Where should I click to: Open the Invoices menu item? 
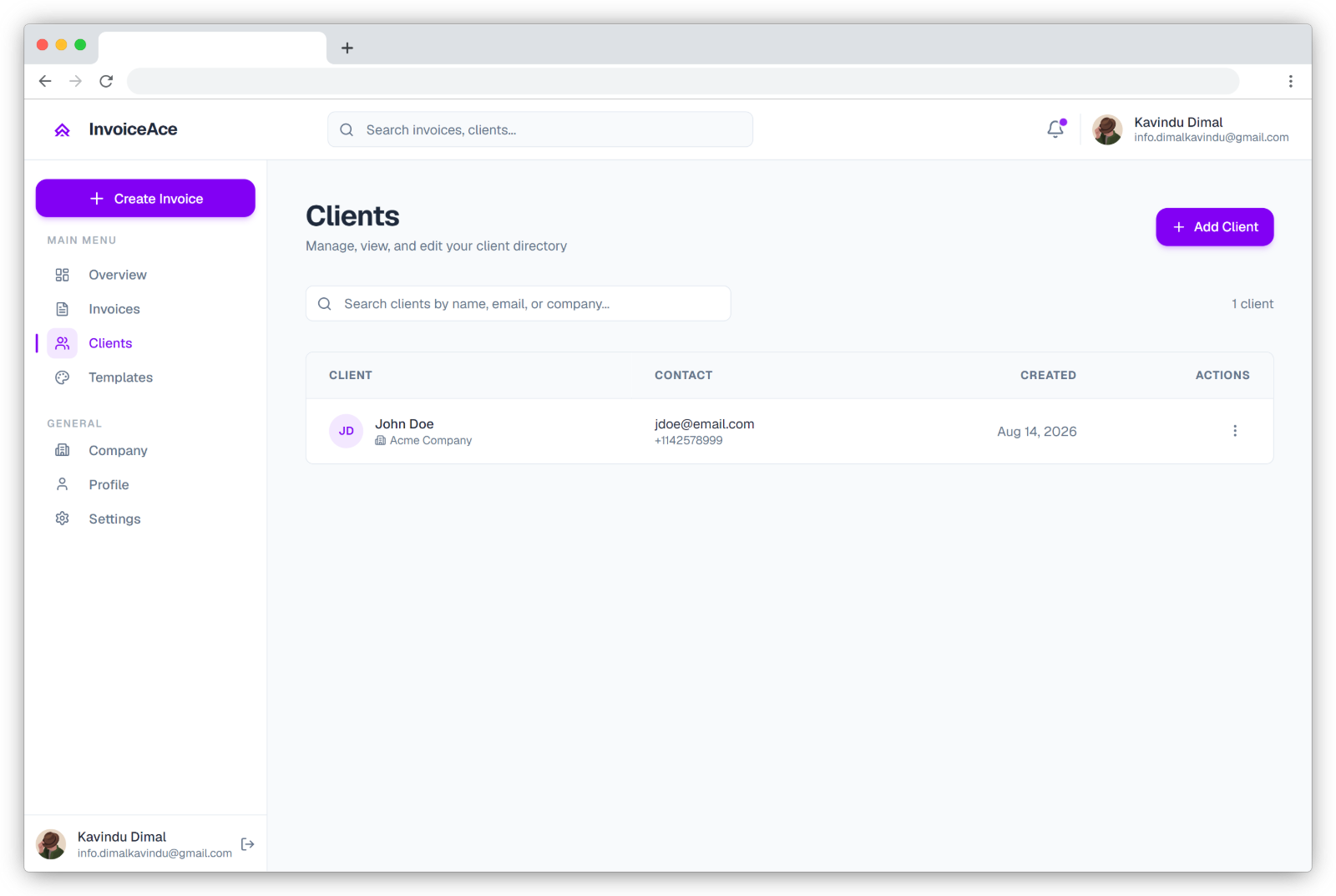point(145,309)
